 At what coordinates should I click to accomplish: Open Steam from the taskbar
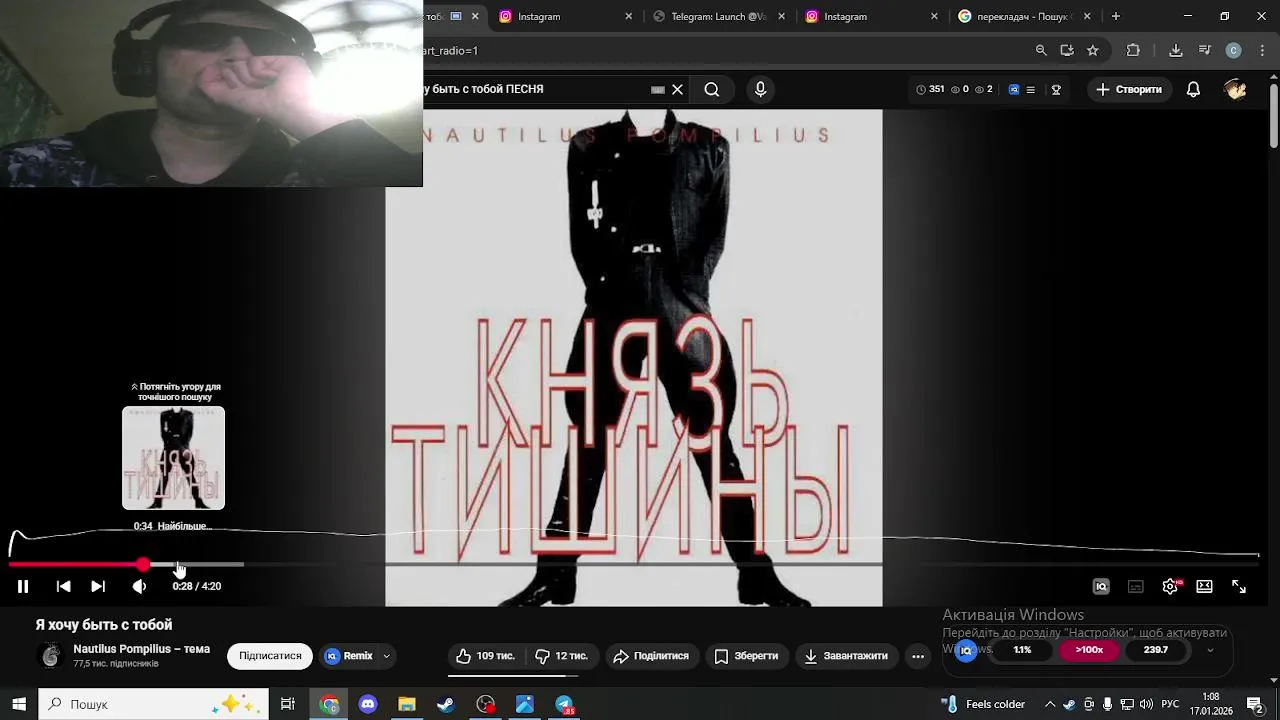click(446, 704)
